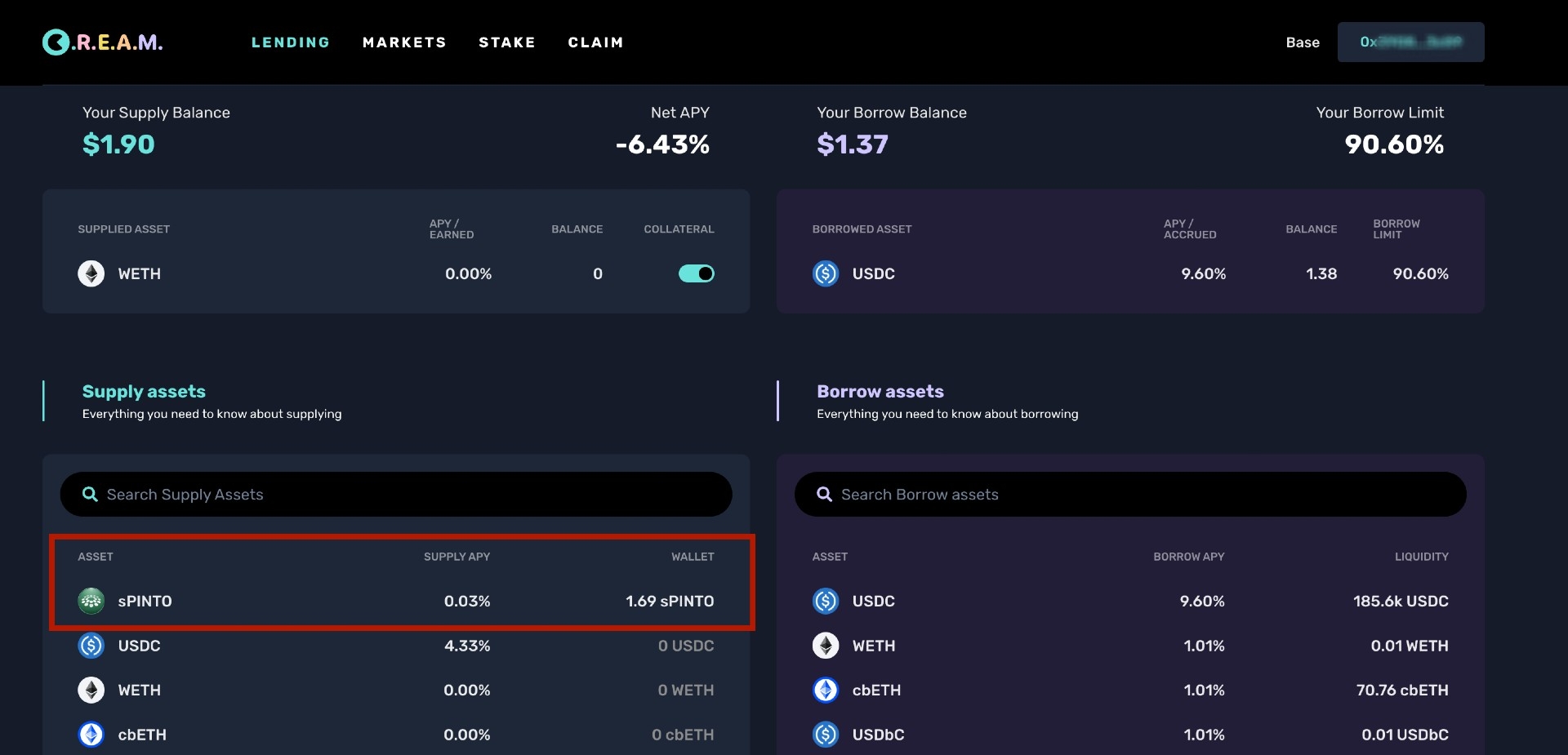Click the WETH icon in borrow assets list
This screenshot has width=1568, height=755.
(x=826, y=646)
